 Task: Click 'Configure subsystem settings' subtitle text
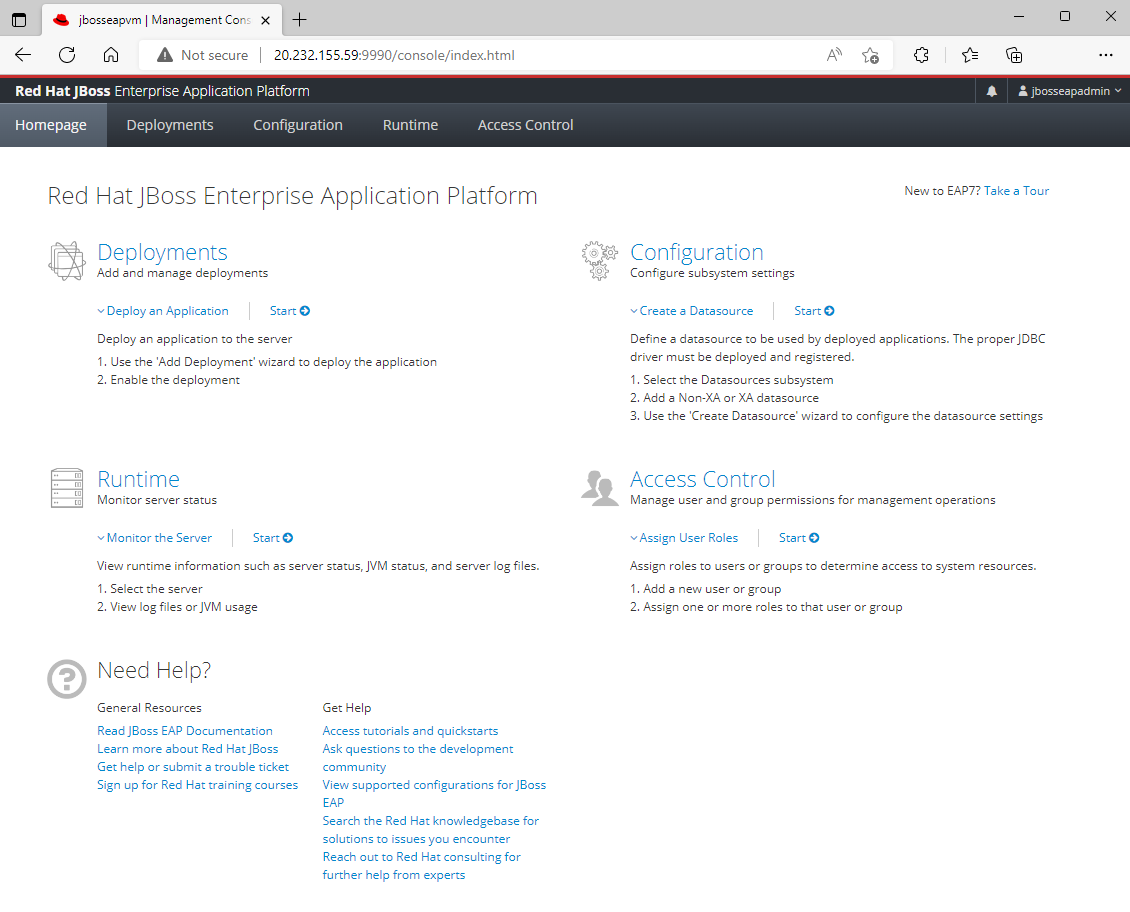coord(712,272)
